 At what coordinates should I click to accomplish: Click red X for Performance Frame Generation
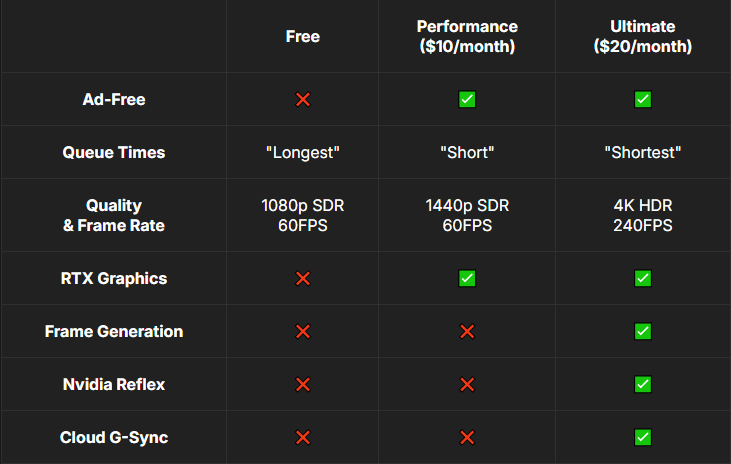click(467, 332)
